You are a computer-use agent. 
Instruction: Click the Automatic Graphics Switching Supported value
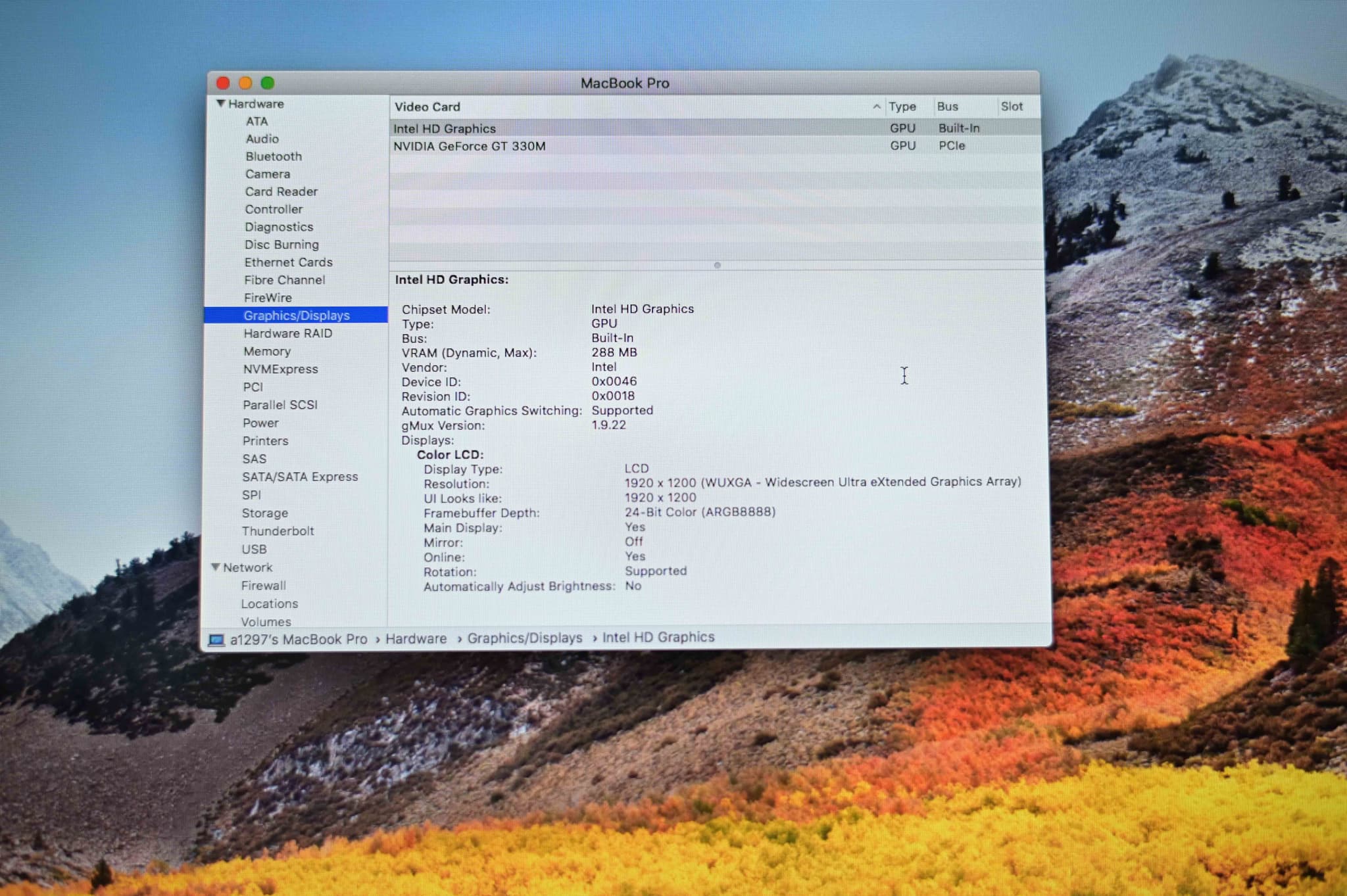point(622,410)
